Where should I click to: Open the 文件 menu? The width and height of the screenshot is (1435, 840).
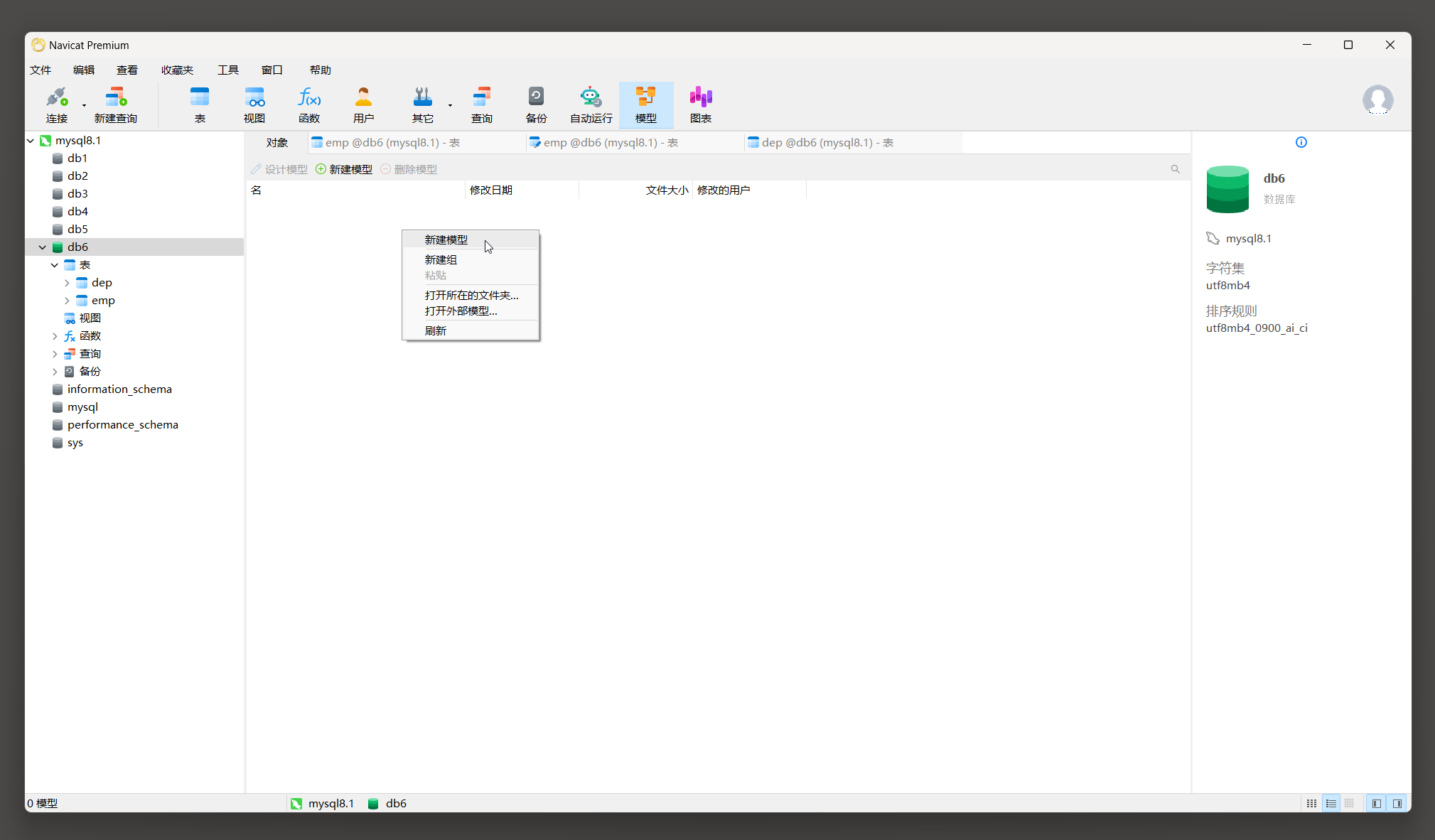(x=41, y=70)
